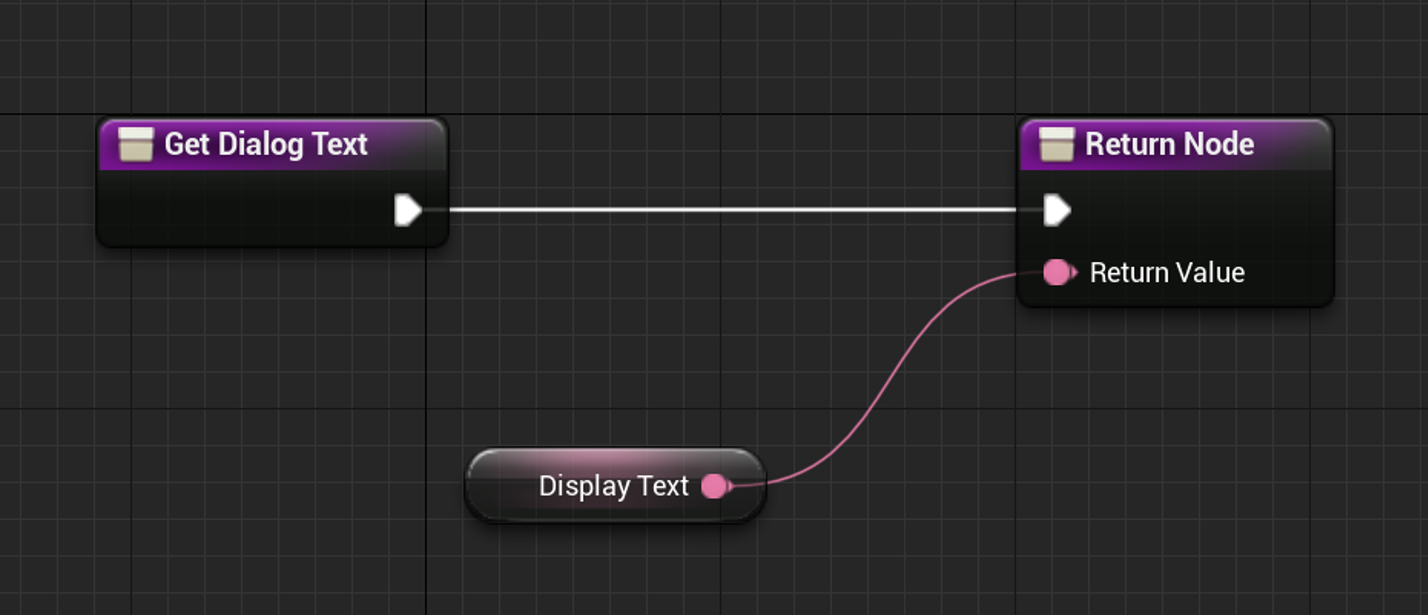Click the Display Text label text
Viewport: 1428px width, 615px height.
point(613,485)
